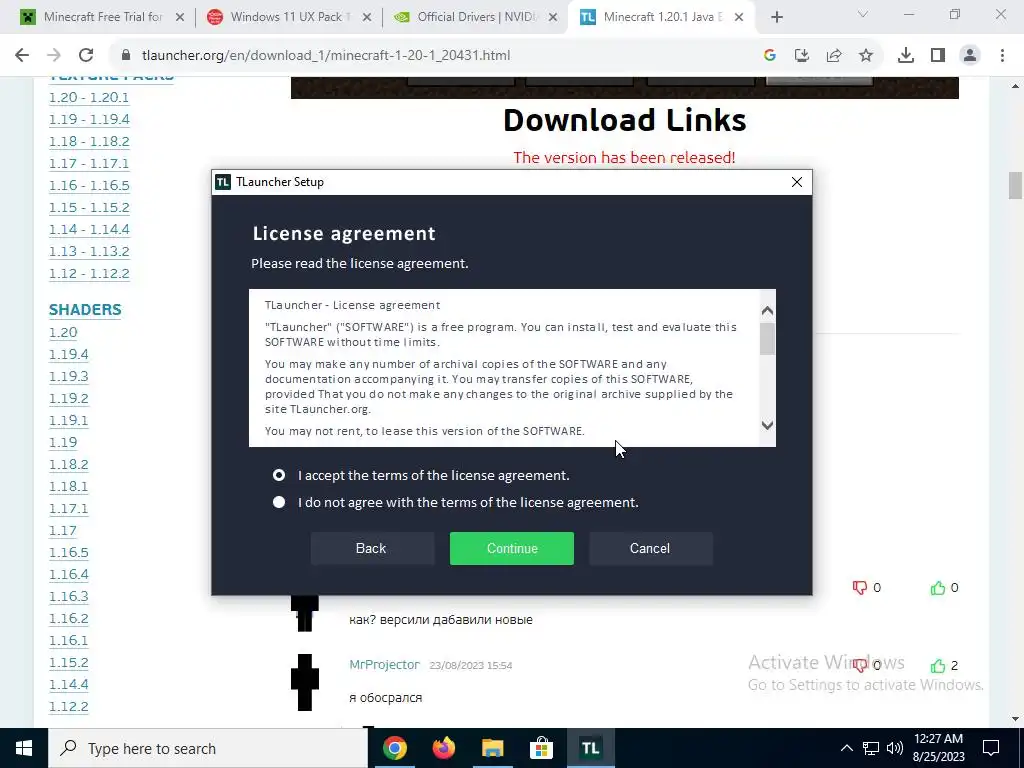
Task: Reload the tlauncher.org page
Action: click(x=86, y=56)
